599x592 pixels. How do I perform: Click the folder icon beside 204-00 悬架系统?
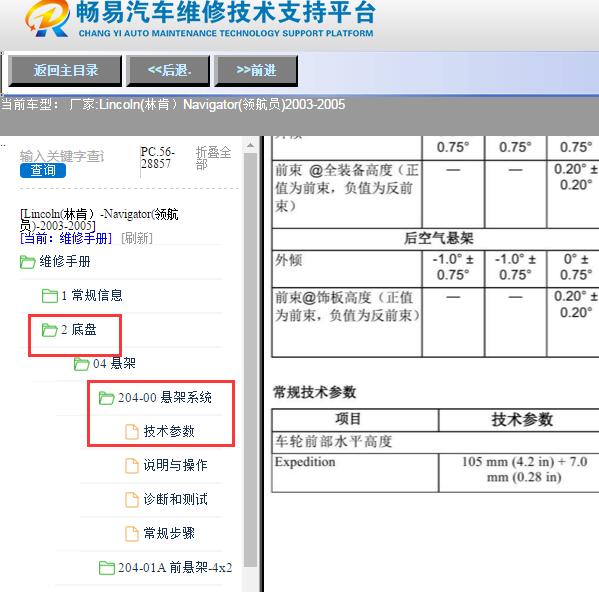tap(107, 398)
